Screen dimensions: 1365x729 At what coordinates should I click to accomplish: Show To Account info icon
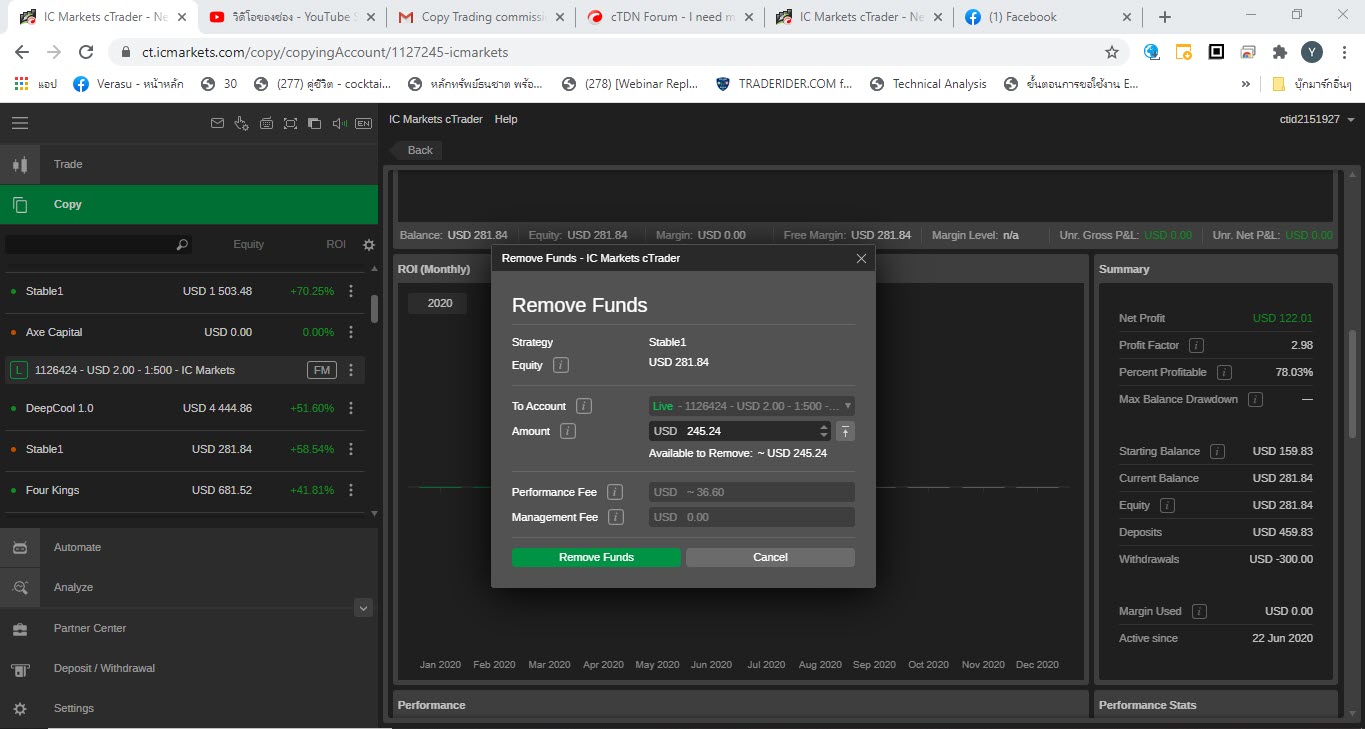[x=584, y=406]
